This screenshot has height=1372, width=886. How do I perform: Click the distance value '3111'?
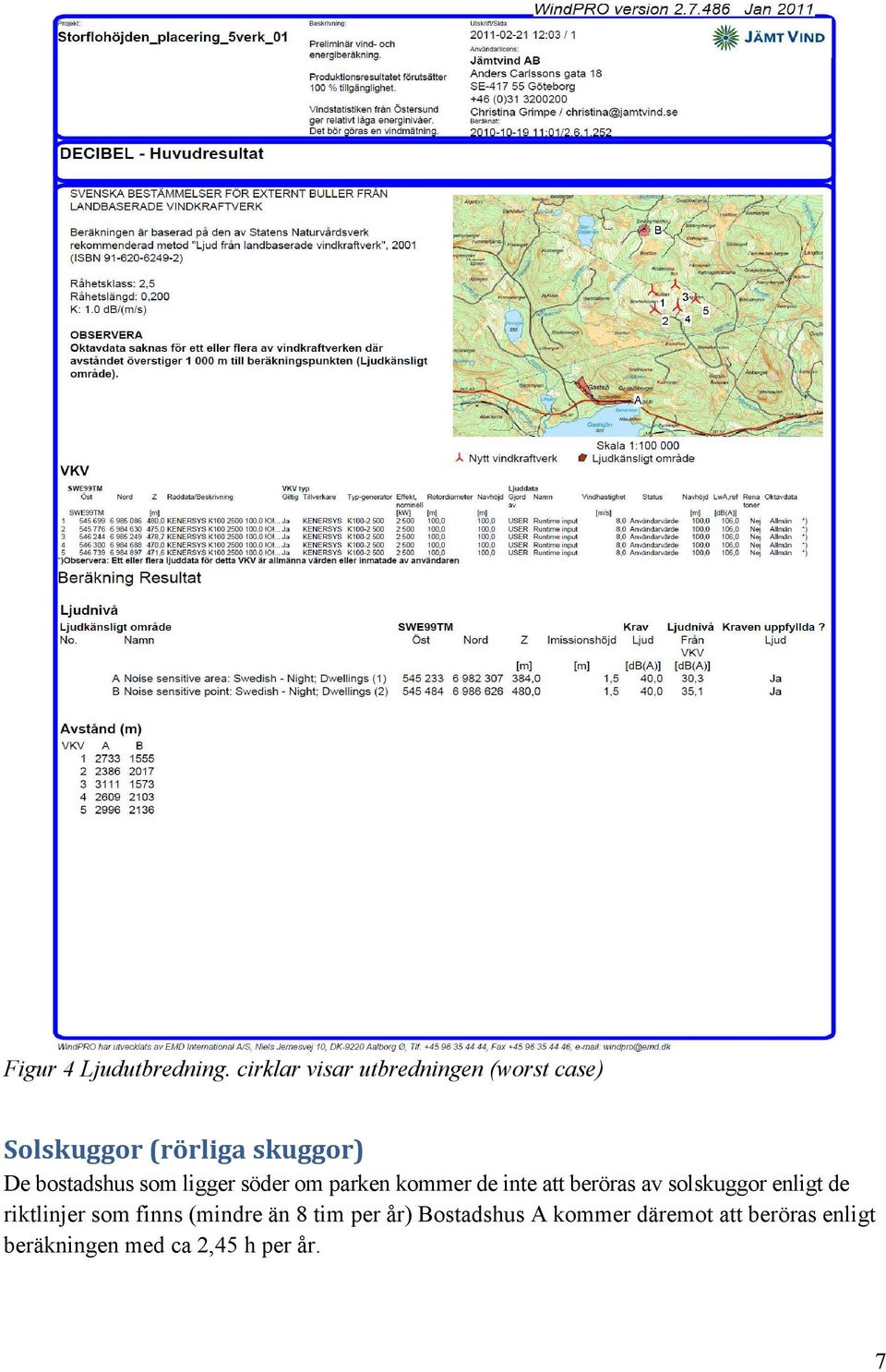[x=107, y=785]
